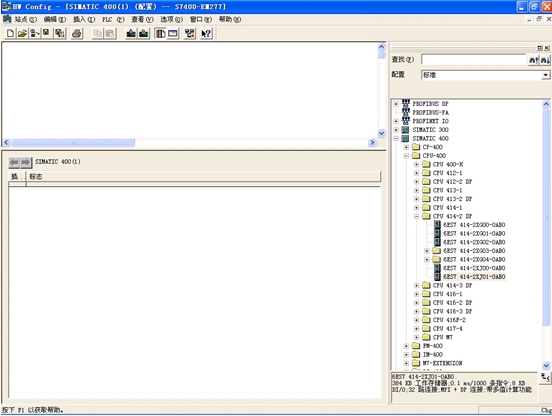
Task: Select the PROFIBUS-PA catalog entry
Action: click(430, 113)
